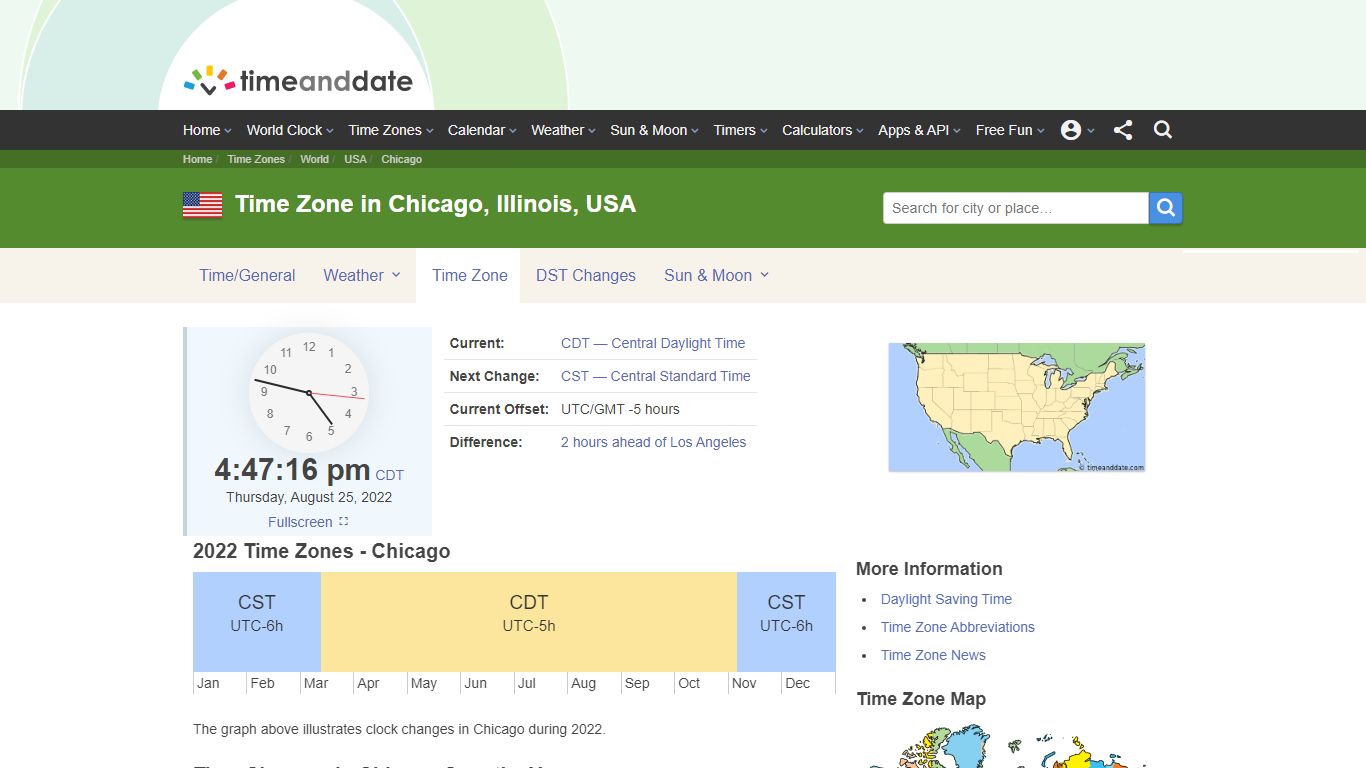The width and height of the screenshot is (1366, 768).
Task: Expand the World Clock menu
Action: (291, 130)
